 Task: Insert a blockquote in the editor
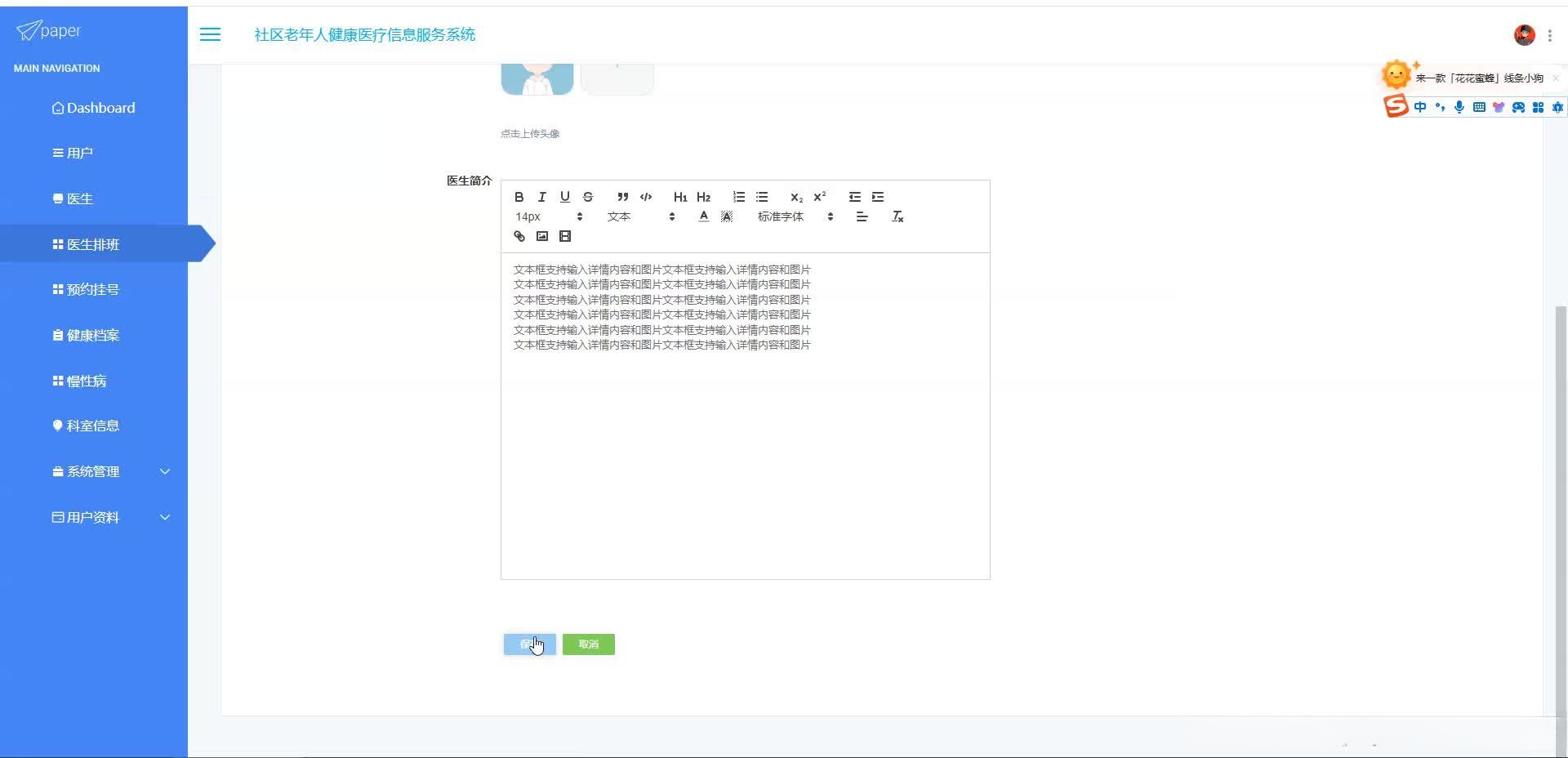[x=622, y=197]
